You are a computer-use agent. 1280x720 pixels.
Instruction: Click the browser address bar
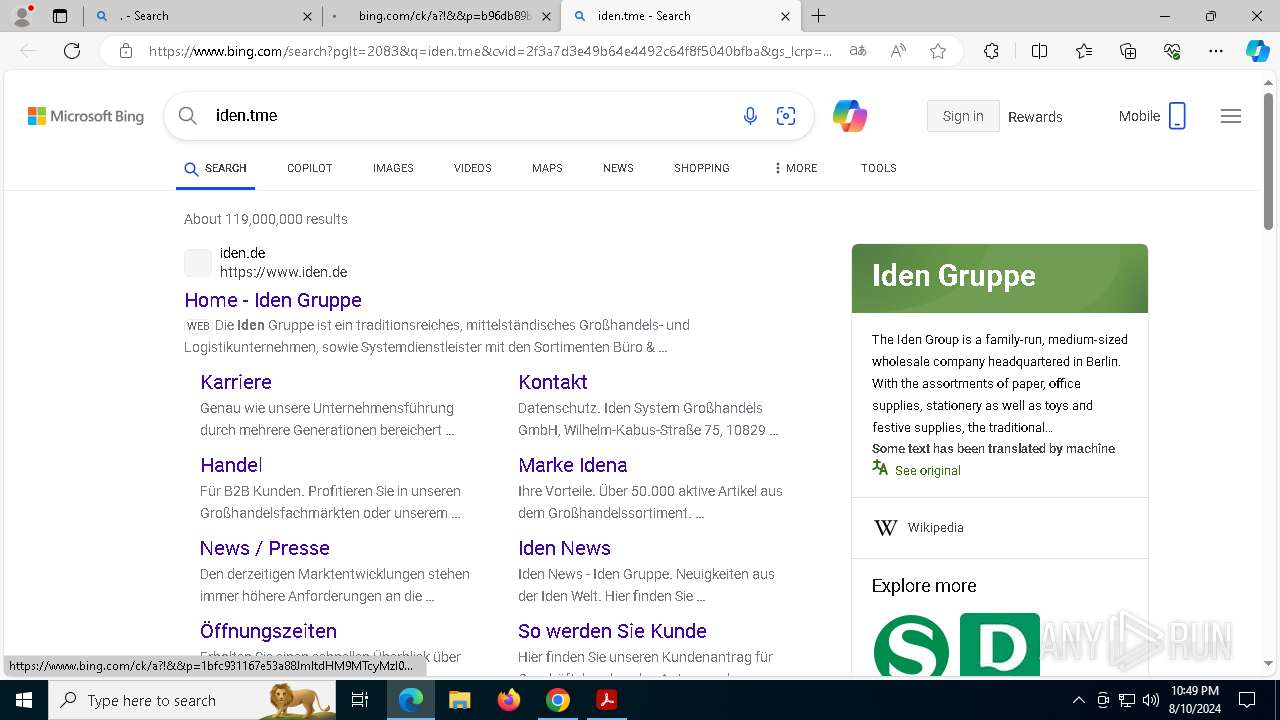[x=490, y=51]
